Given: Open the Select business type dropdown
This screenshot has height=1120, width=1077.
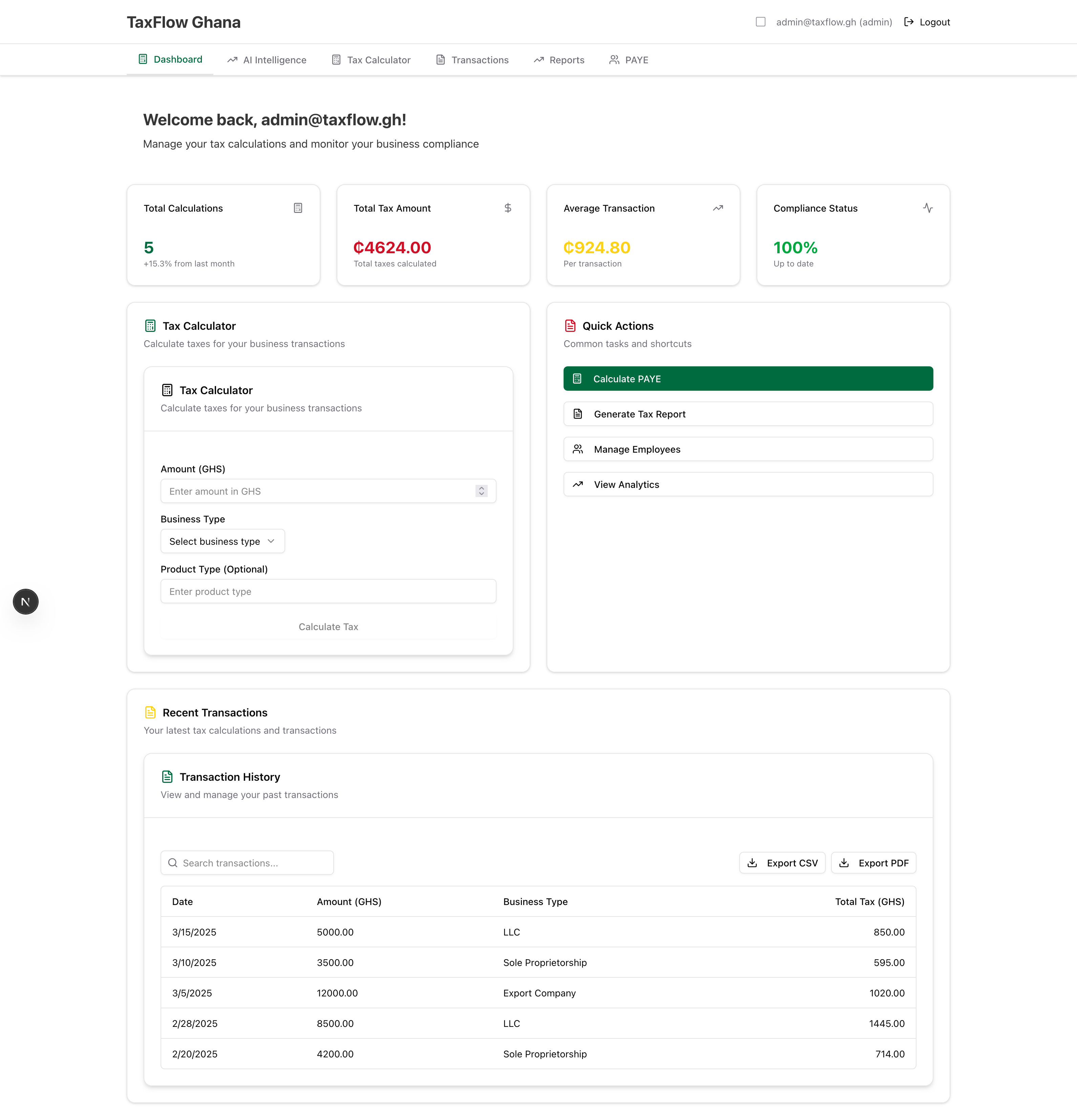Looking at the screenshot, I should (x=223, y=541).
